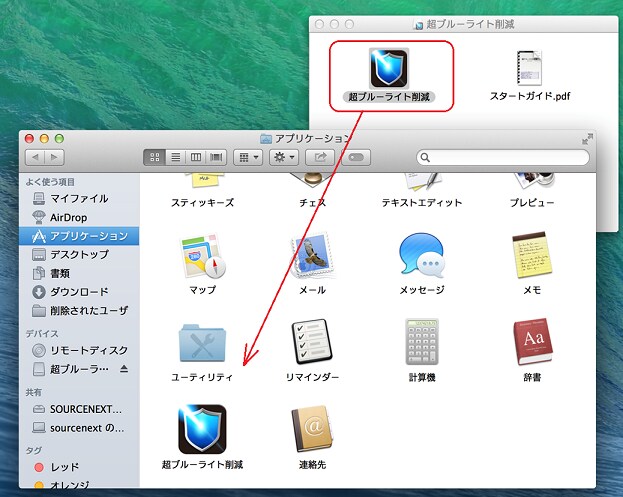Click the アプリケーション window title folder icon

266,139
